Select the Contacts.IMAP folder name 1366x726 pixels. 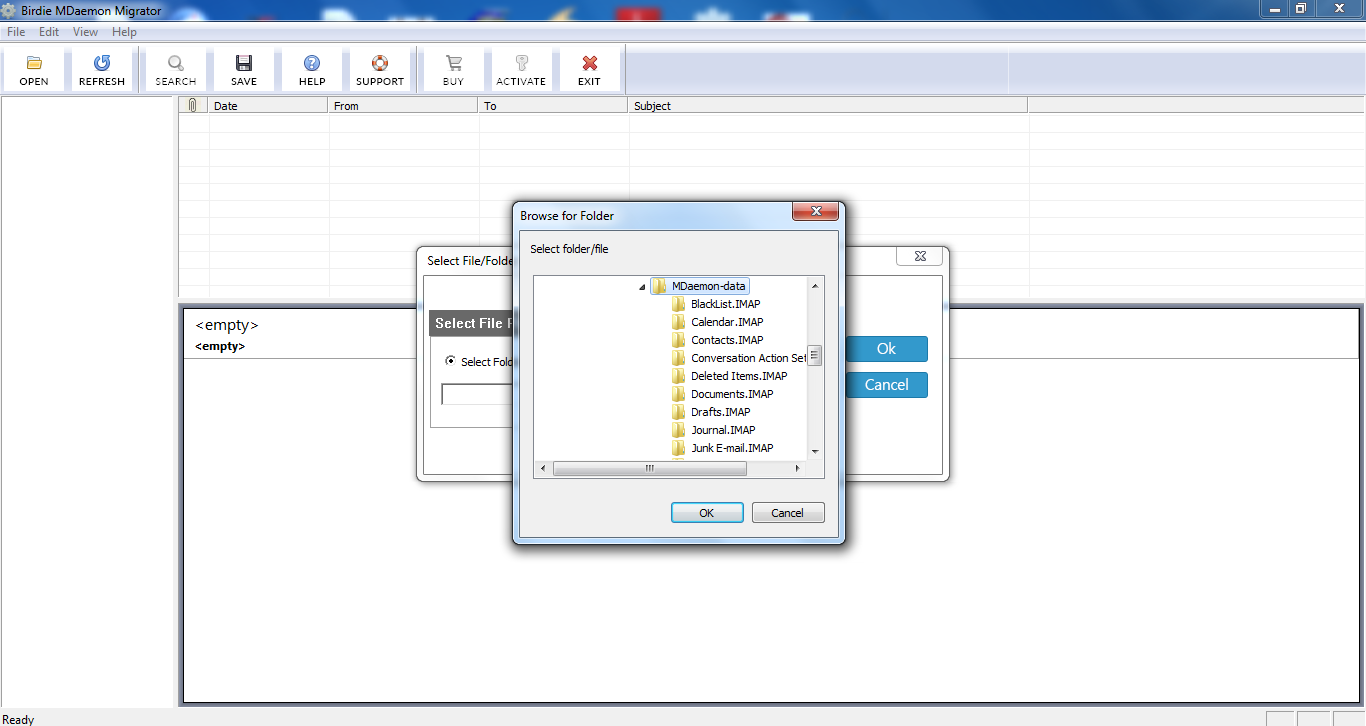coord(727,340)
